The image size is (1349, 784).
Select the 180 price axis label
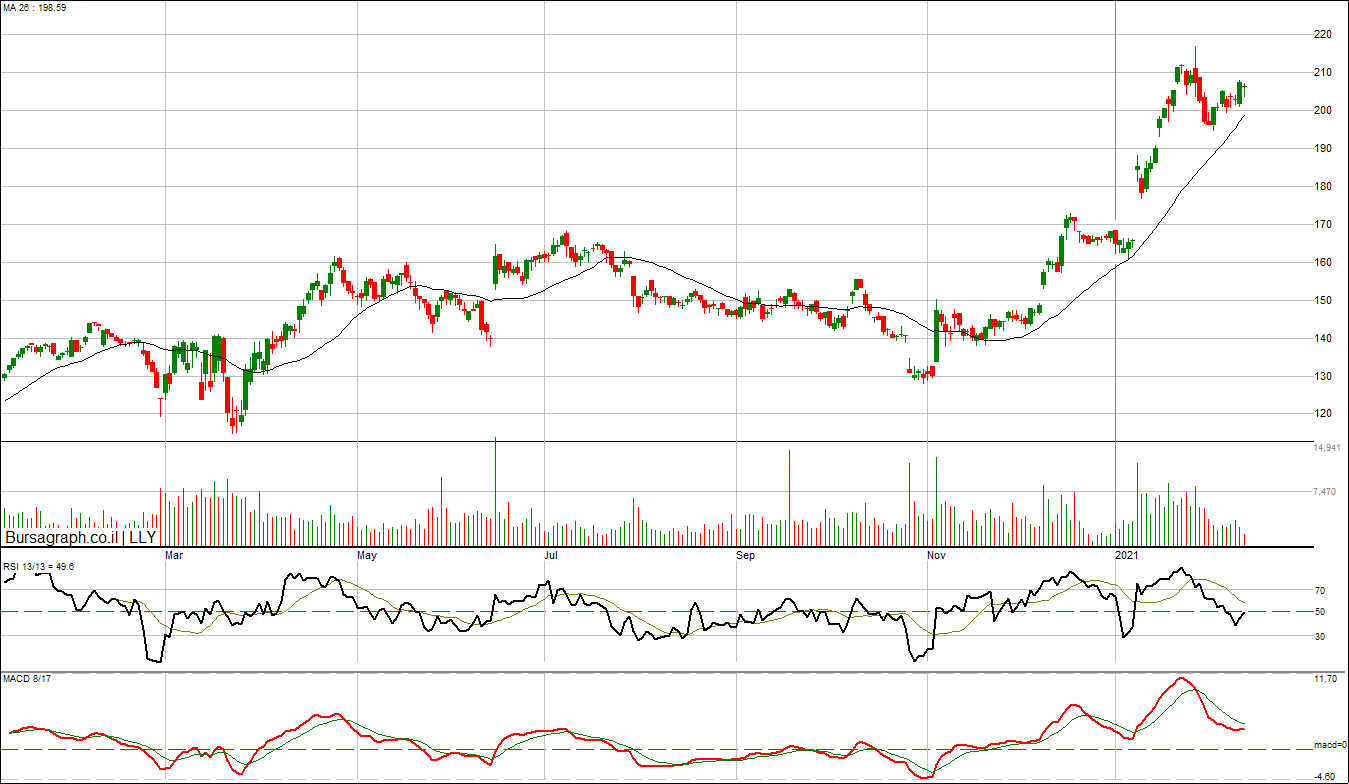pyautogui.click(x=1322, y=186)
